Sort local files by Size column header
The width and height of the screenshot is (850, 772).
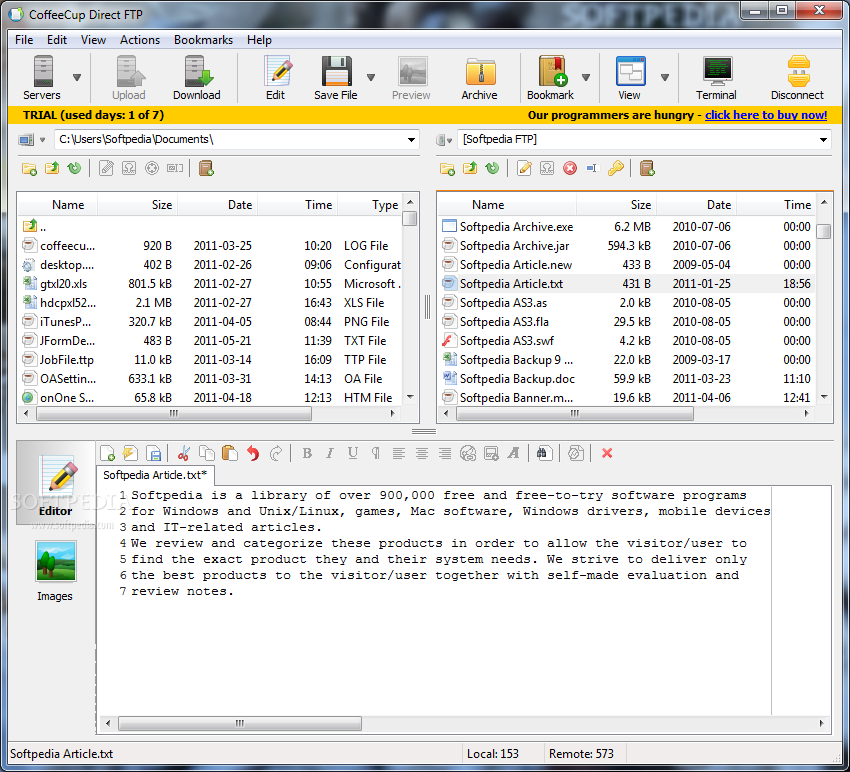click(x=138, y=205)
